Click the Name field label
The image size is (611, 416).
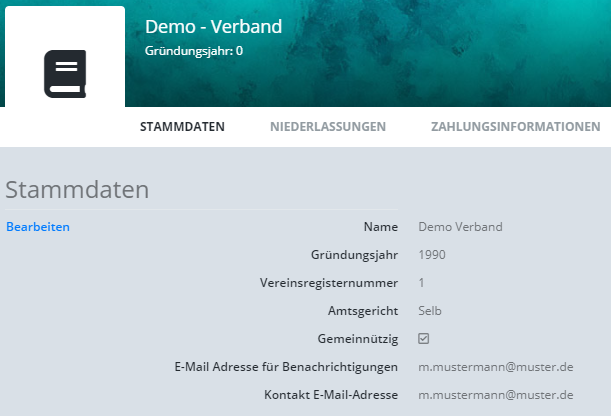tap(381, 227)
